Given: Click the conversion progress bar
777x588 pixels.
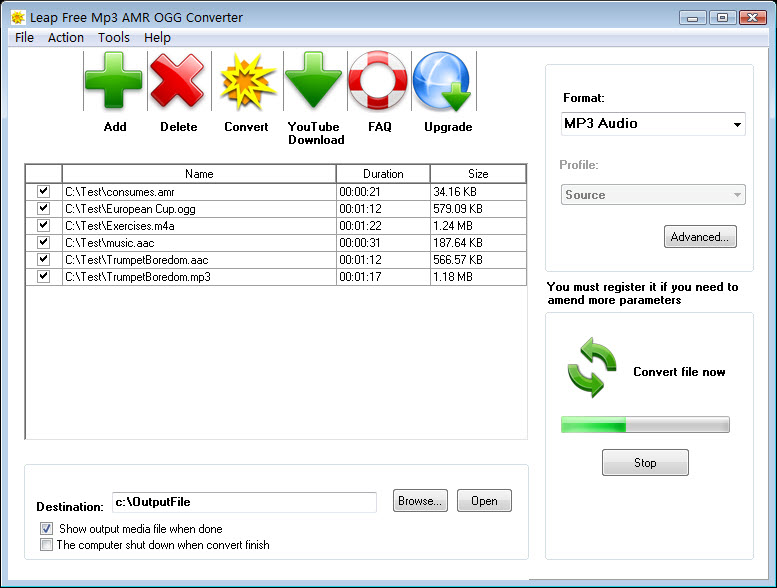Looking at the screenshot, I should pos(645,425).
